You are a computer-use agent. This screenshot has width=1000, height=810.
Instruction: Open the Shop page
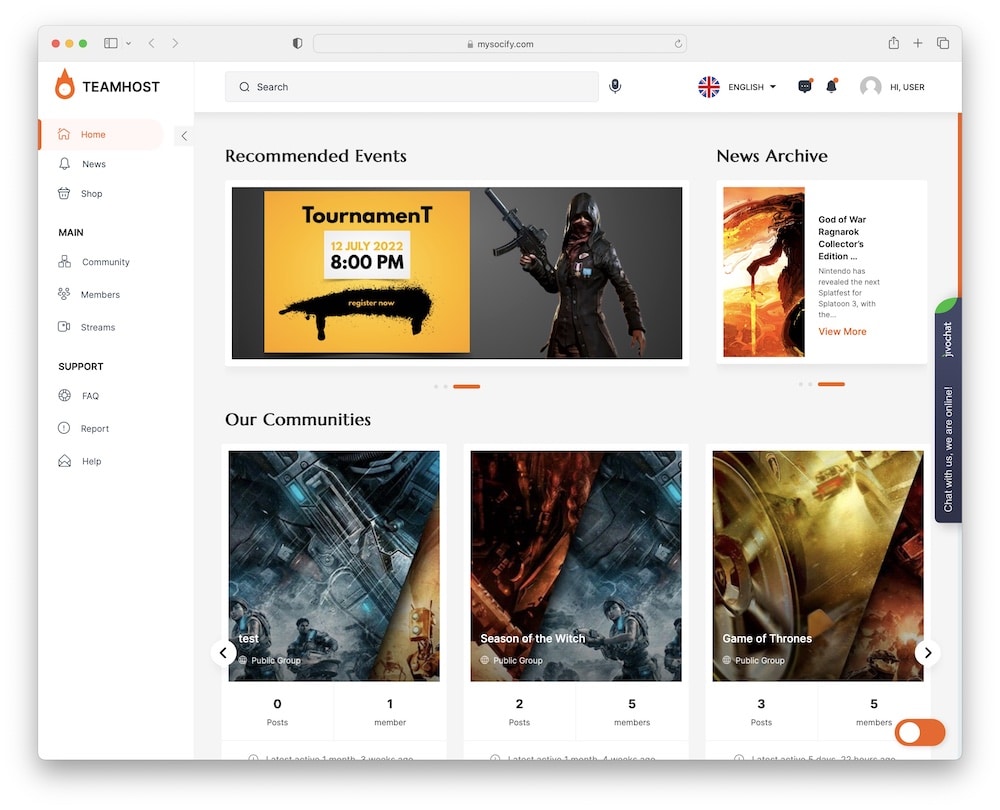[91, 193]
